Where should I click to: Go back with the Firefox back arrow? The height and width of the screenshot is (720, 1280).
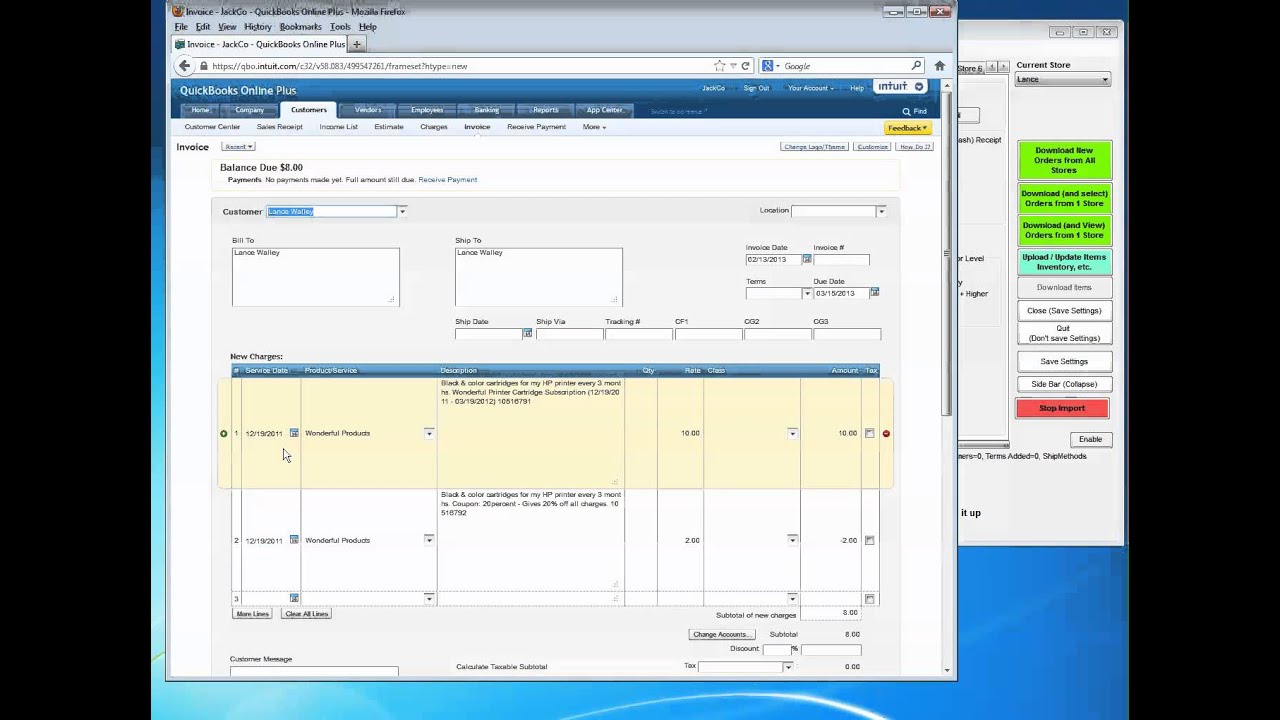point(184,66)
